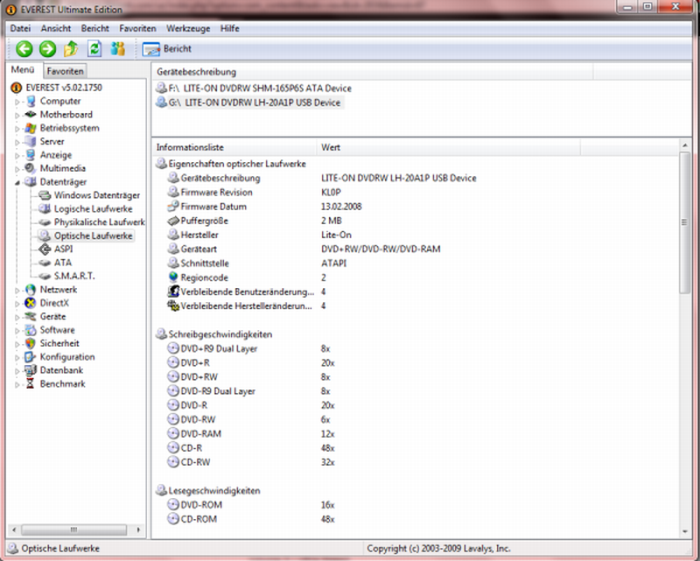Collapse the Datenträger tree node
Image resolution: width=700 pixels, height=561 pixels.
[x=17, y=183]
